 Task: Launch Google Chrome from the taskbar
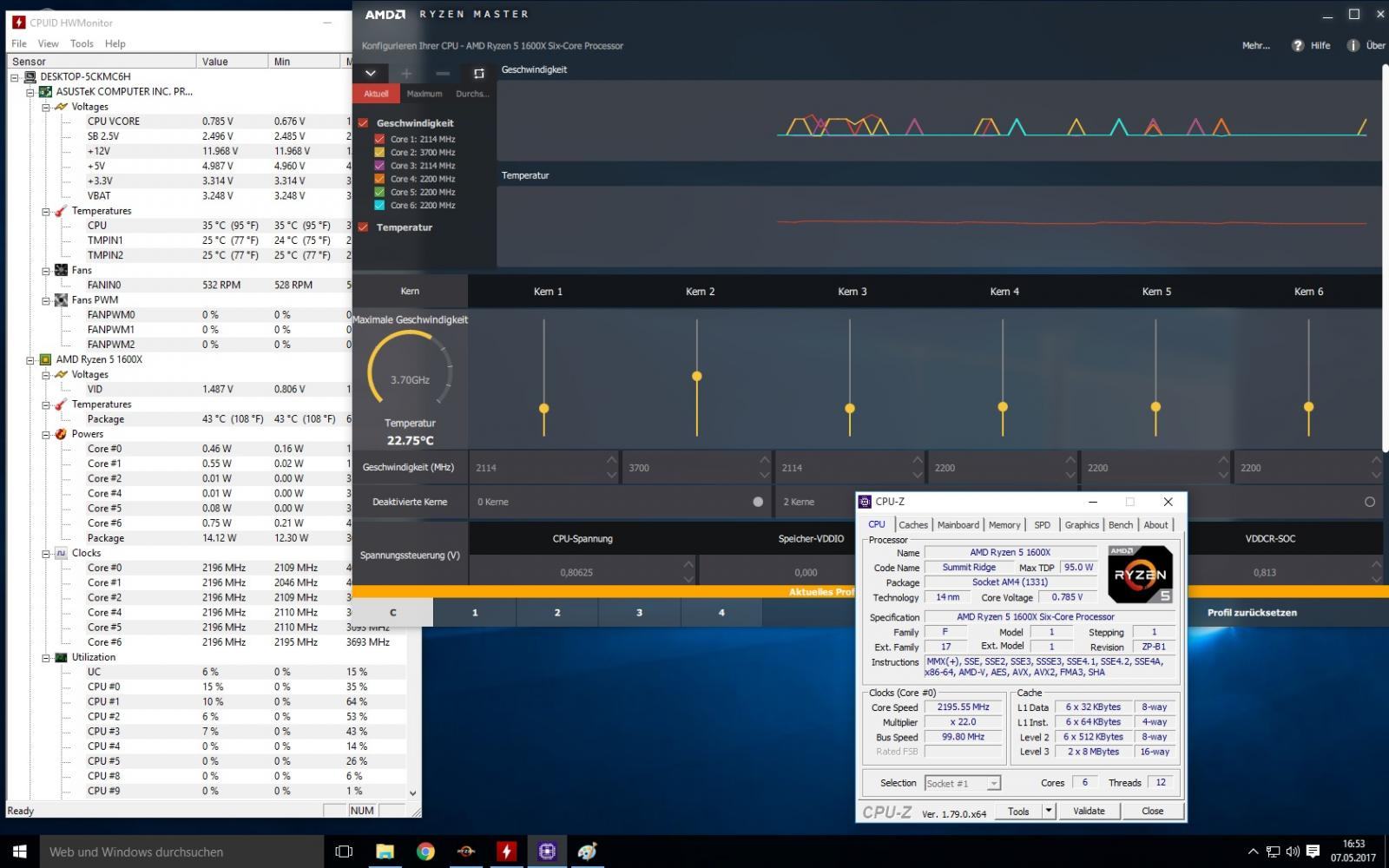(x=425, y=852)
